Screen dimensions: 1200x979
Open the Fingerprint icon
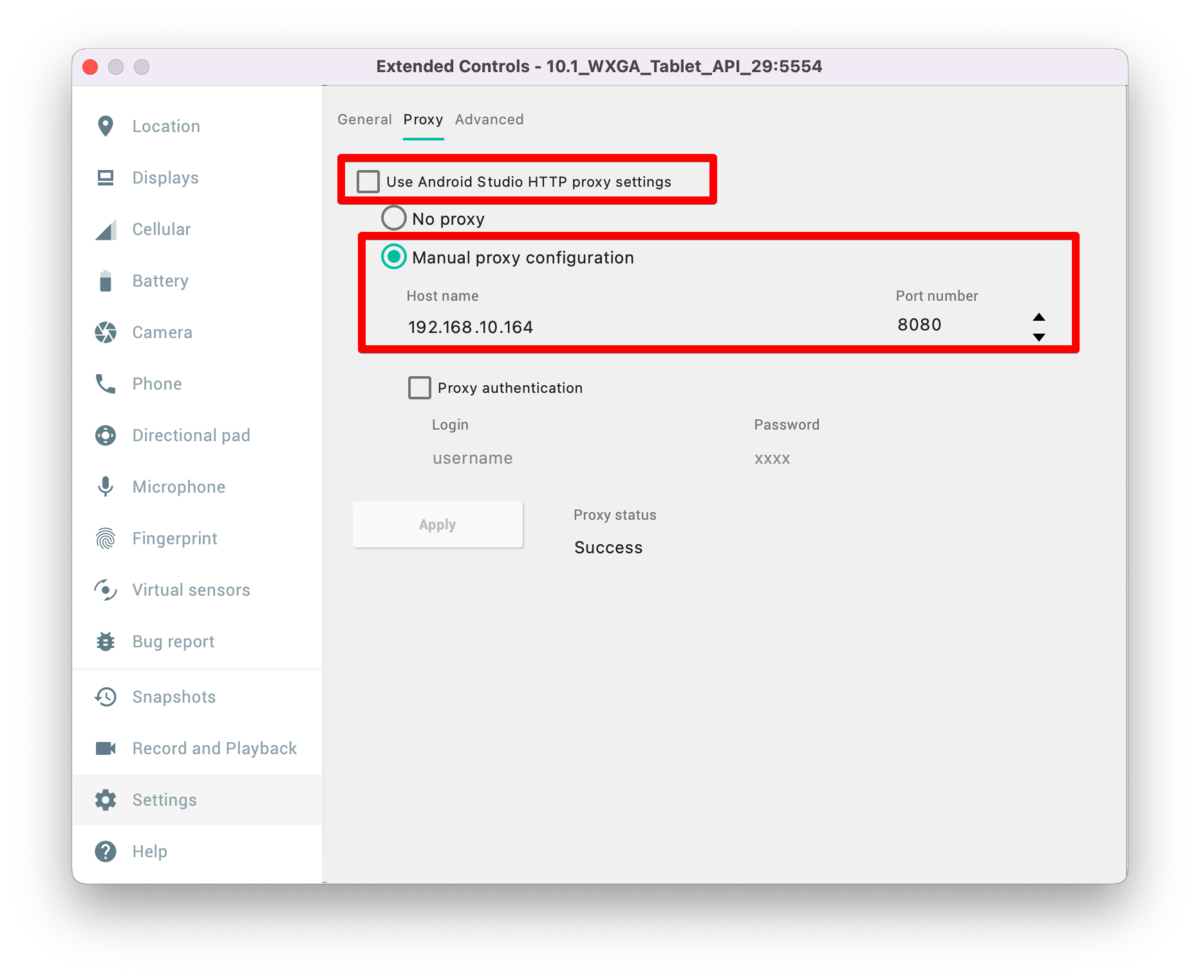point(105,539)
